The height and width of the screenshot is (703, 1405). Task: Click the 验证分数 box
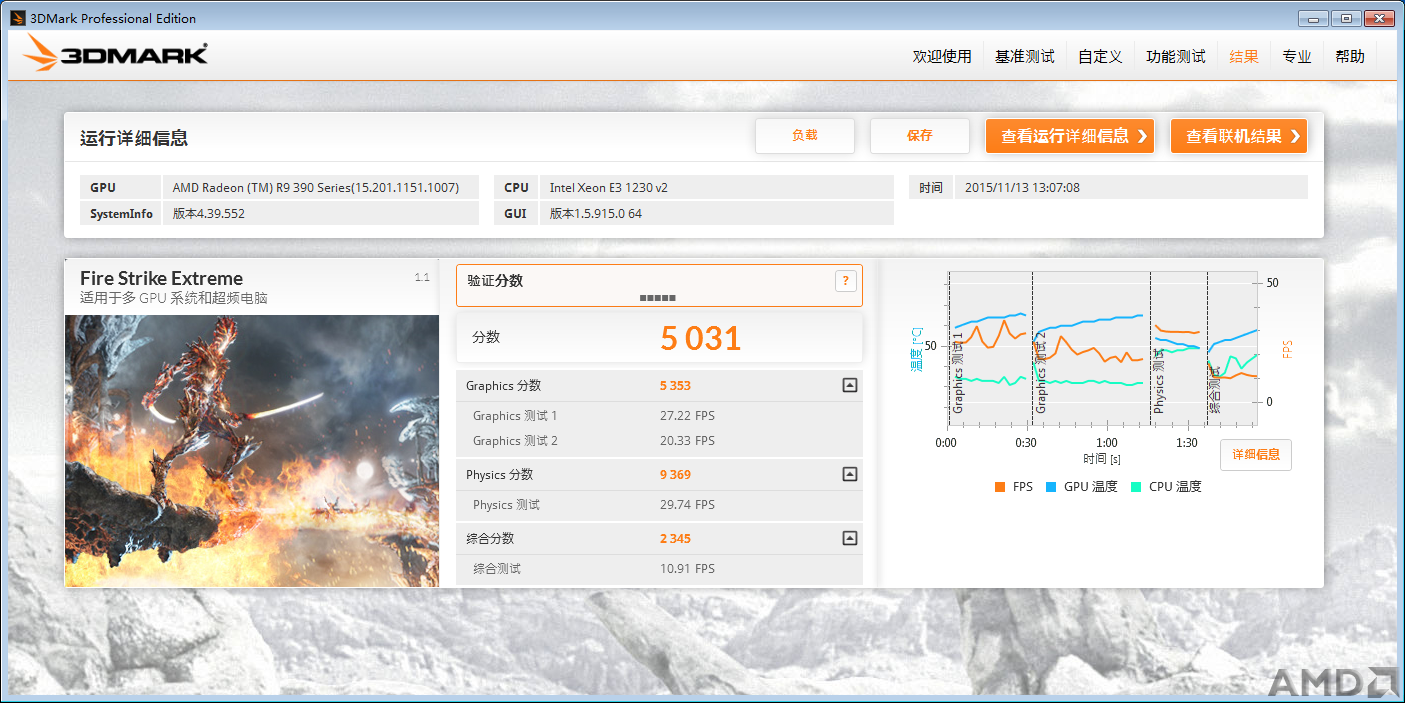[x=659, y=285]
